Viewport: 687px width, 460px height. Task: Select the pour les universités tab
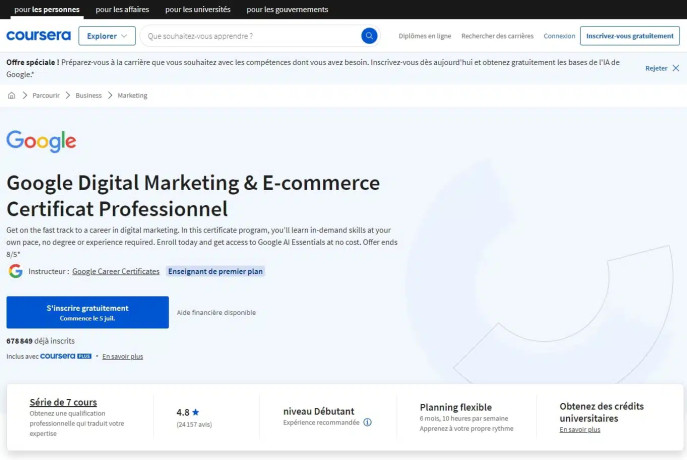tap(198, 9)
